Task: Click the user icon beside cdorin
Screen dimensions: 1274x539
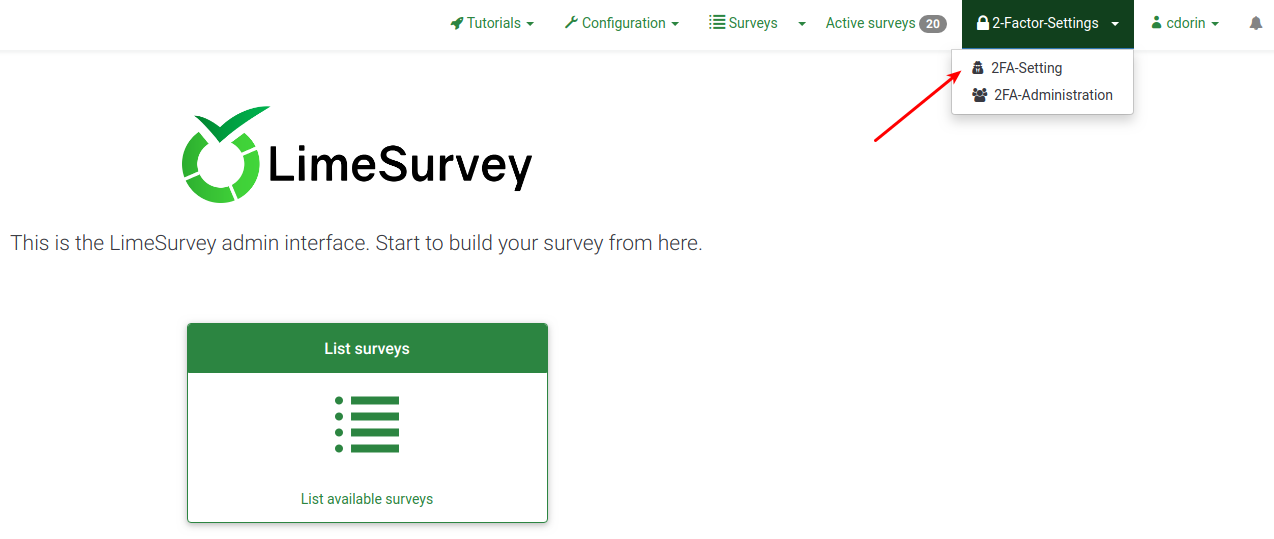Action: 1157,23
